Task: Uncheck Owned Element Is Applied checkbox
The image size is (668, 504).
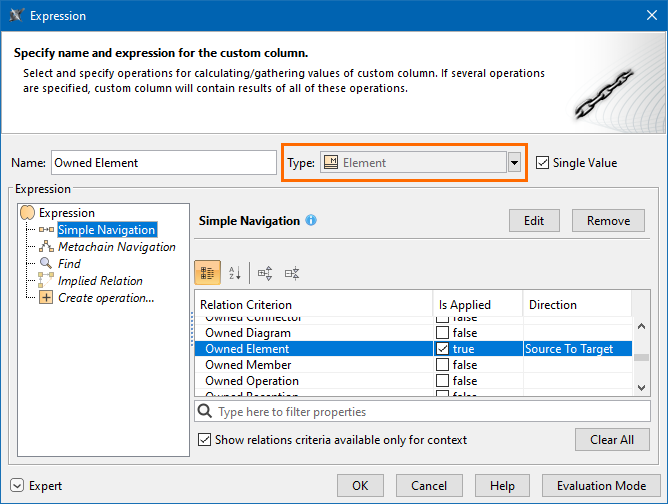Action: click(x=443, y=349)
